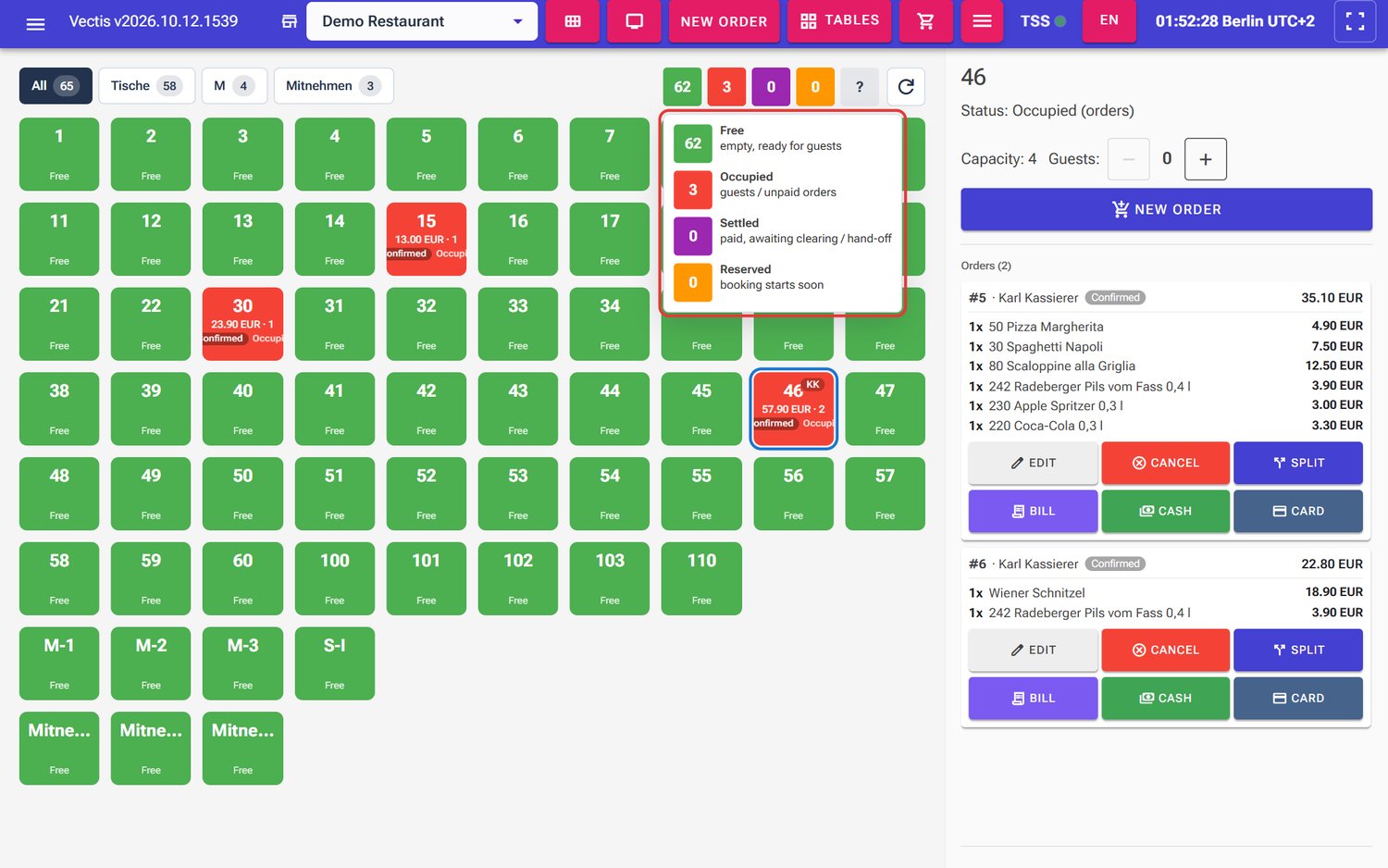Click the NEW ORDER button in top bar
The height and width of the screenshot is (868, 1388).
pos(724,21)
